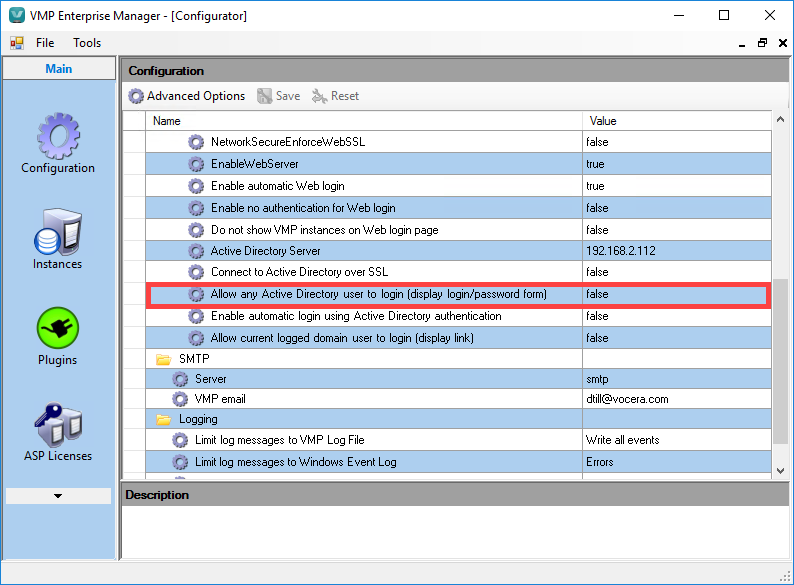Image resolution: width=794 pixels, height=585 pixels.
Task: Open the Tools menu
Action: click(87, 43)
